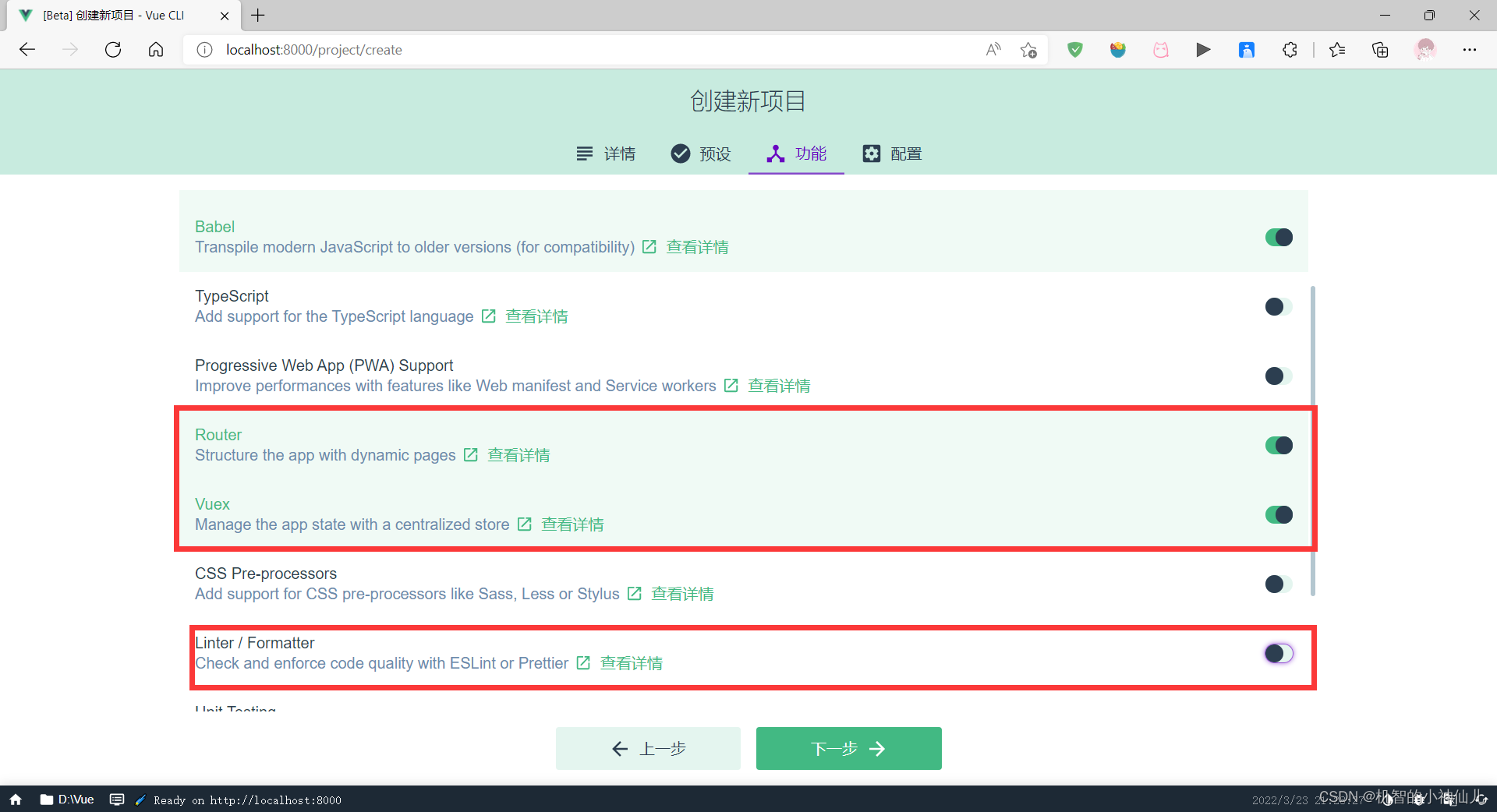Open the browser Settings and more menu

click(1470, 50)
